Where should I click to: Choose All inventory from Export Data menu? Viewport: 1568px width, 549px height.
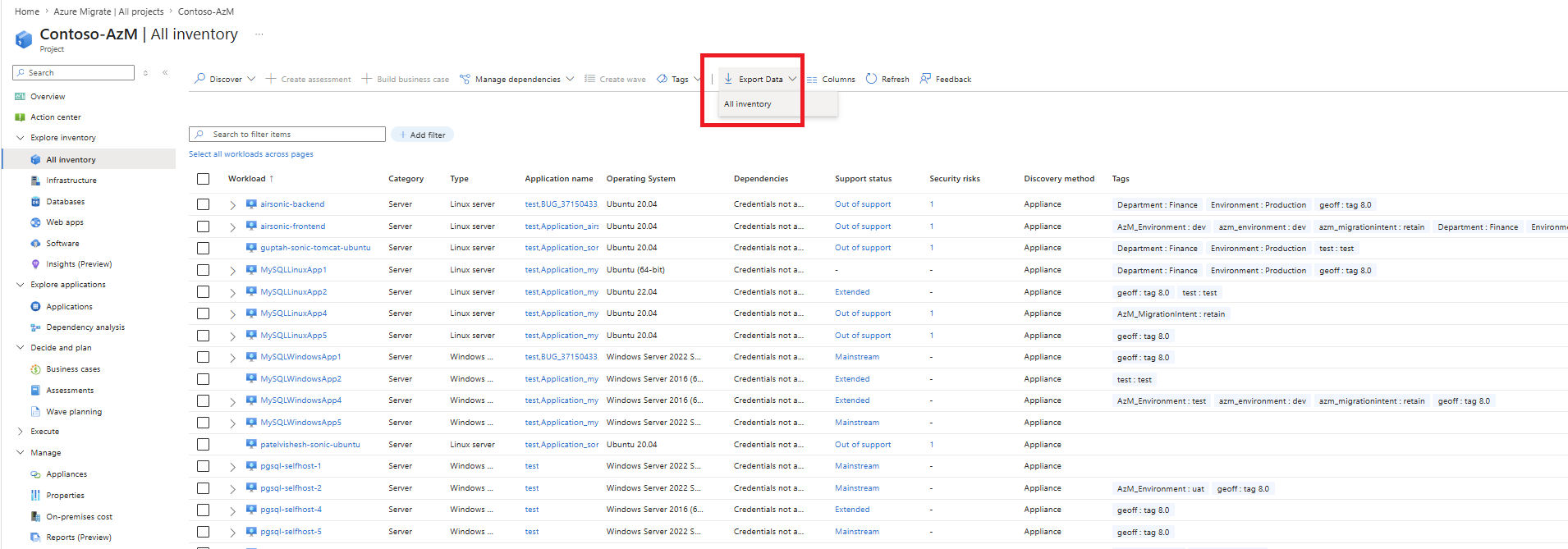point(747,104)
